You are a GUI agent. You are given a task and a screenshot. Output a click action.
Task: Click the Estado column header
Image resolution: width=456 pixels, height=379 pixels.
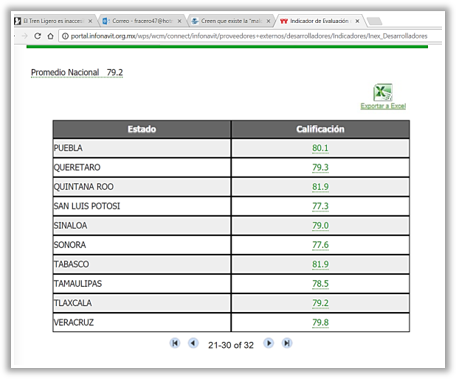(x=142, y=129)
